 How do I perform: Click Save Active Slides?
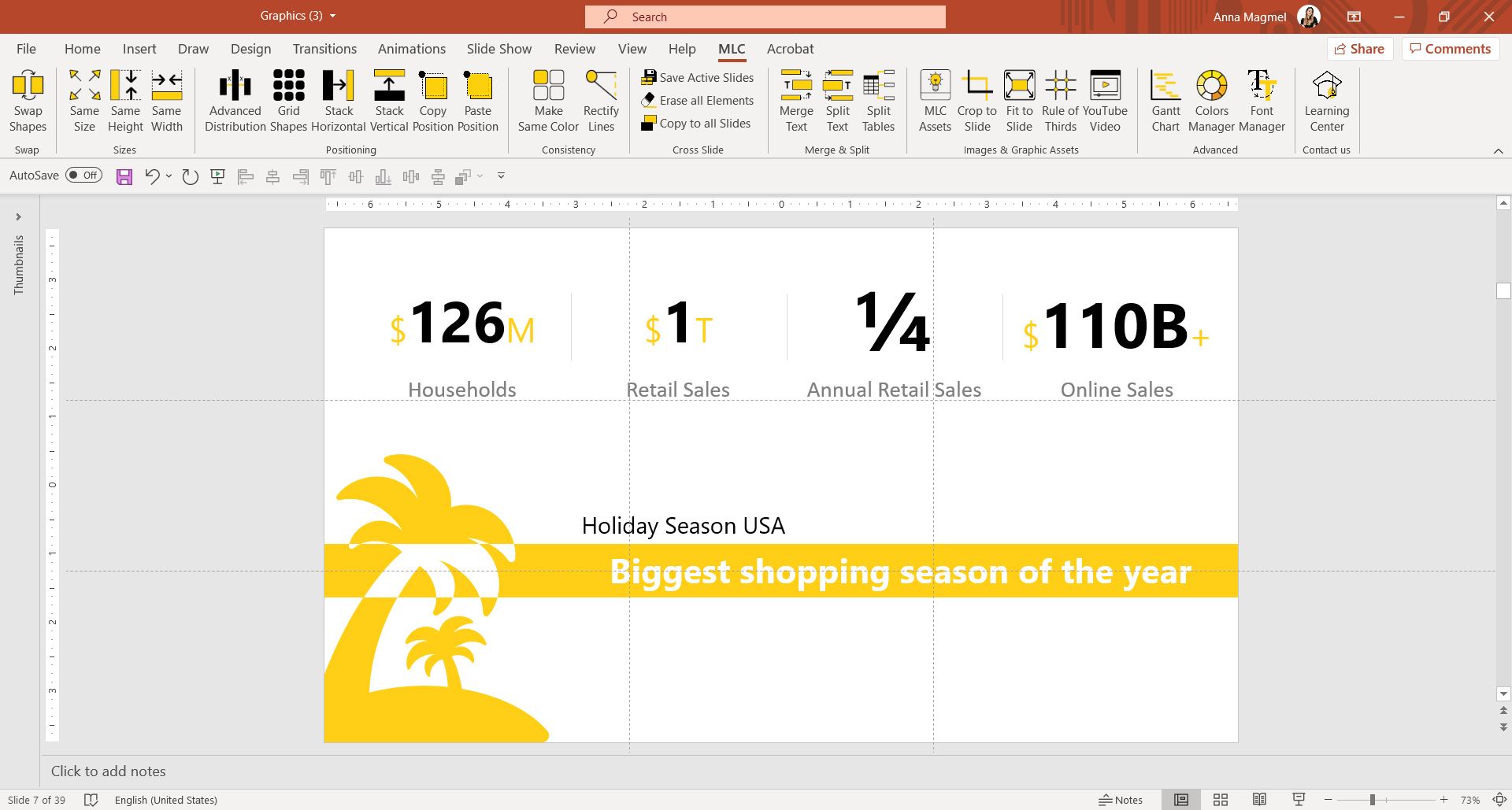tap(698, 77)
